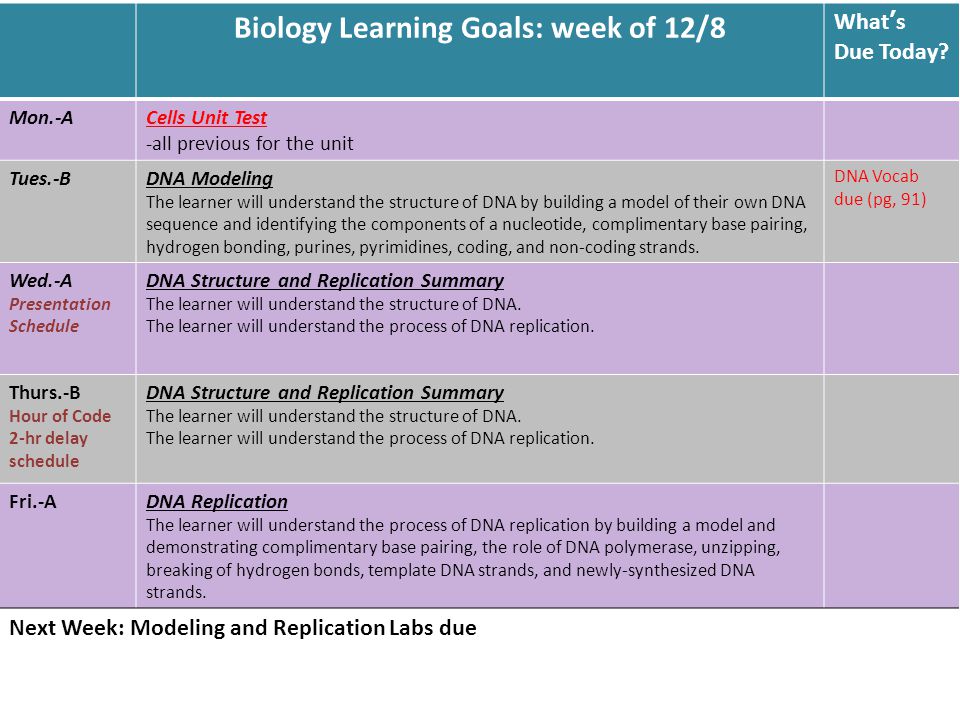Select the Wed.-A day label
Screen dimensions: 960x720
point(40,280)
